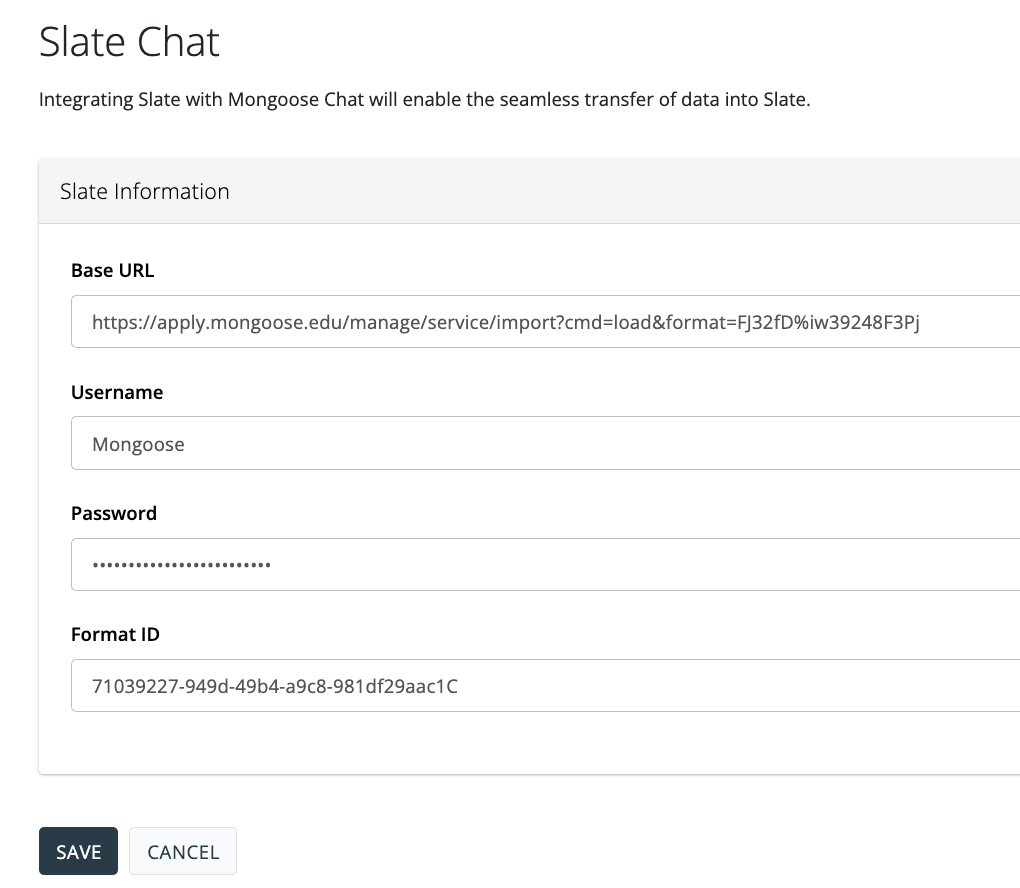Viewport: 1020px width, 888px height.
Task: Click the CANCEL button
Action: click(183, 851)
